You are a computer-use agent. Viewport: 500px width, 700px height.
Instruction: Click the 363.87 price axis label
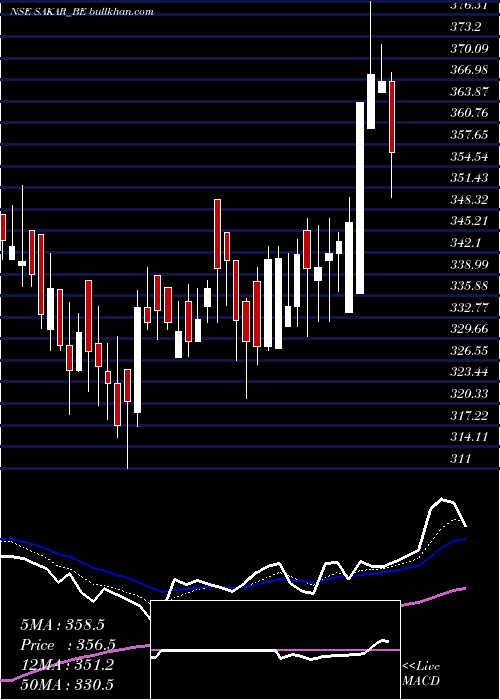(469, 92)
